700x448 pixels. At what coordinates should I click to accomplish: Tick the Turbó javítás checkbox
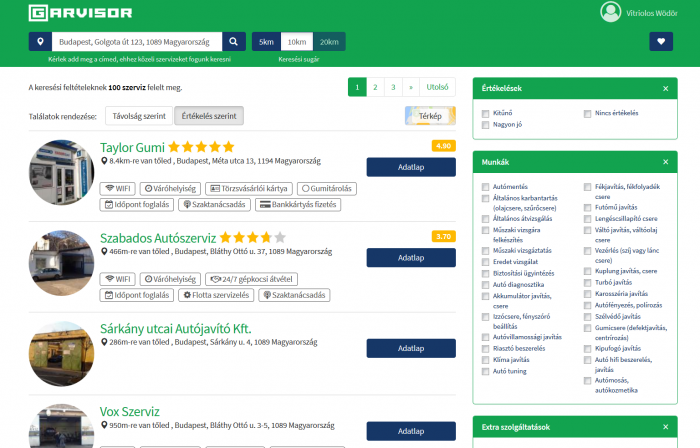click(x=587, y=282)
